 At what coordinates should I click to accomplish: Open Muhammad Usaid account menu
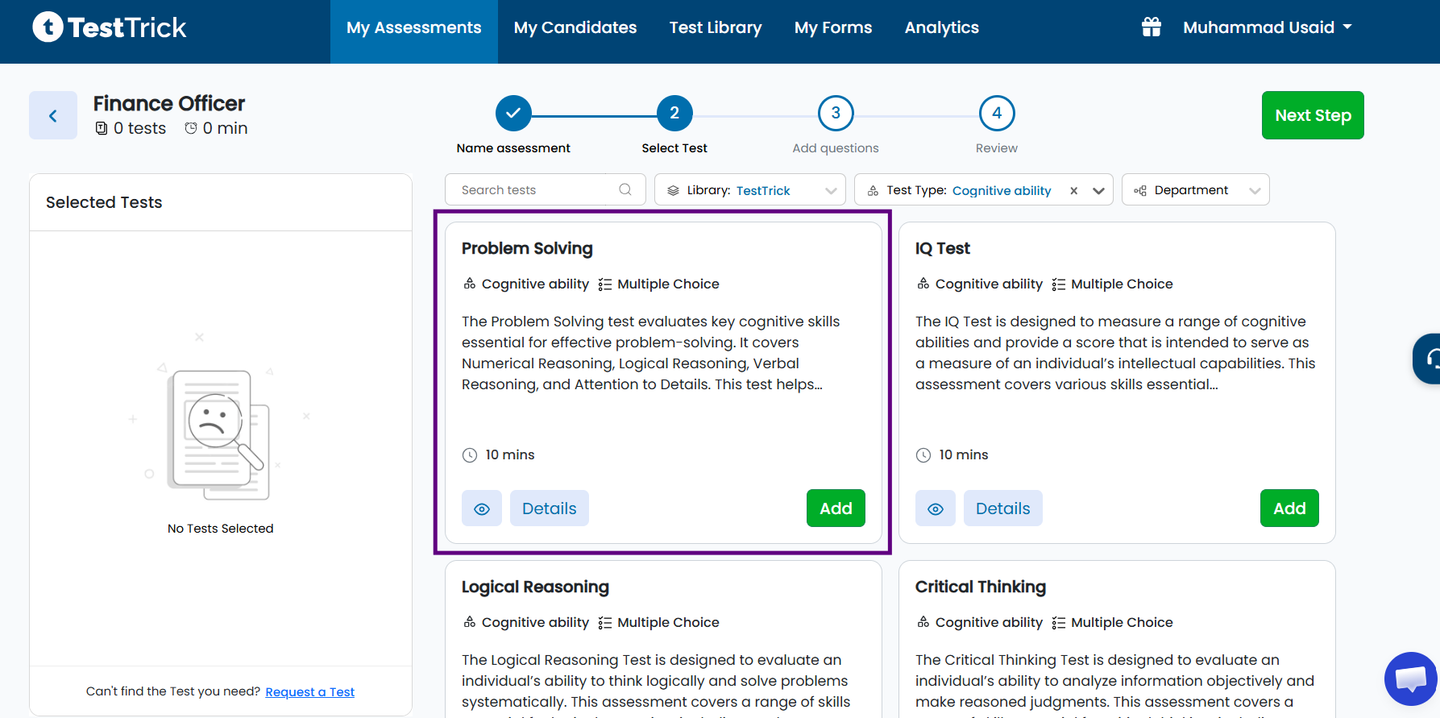(1267, 27)
